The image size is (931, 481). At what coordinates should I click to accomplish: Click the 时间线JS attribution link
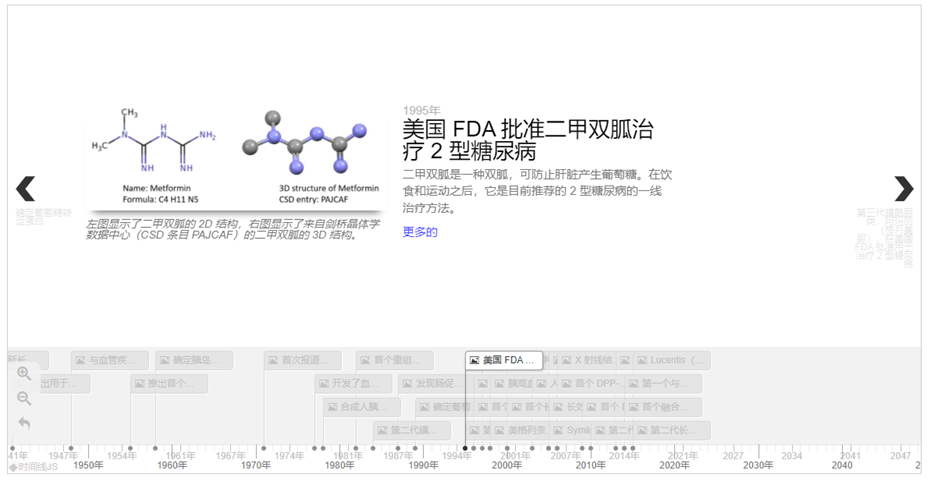[x=33, y=467]
